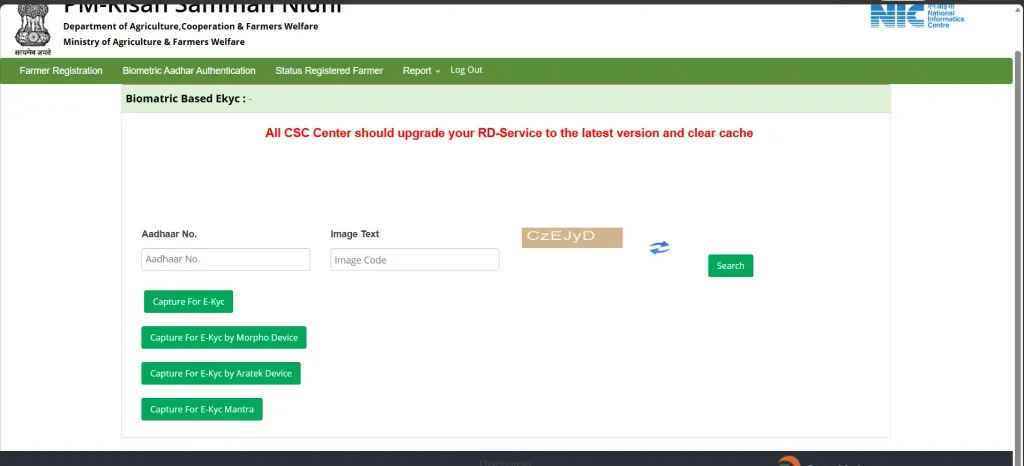Expand the Report dropdown menu
Viewport: 1024px width, 466px height.
click(x=421, y=70)
